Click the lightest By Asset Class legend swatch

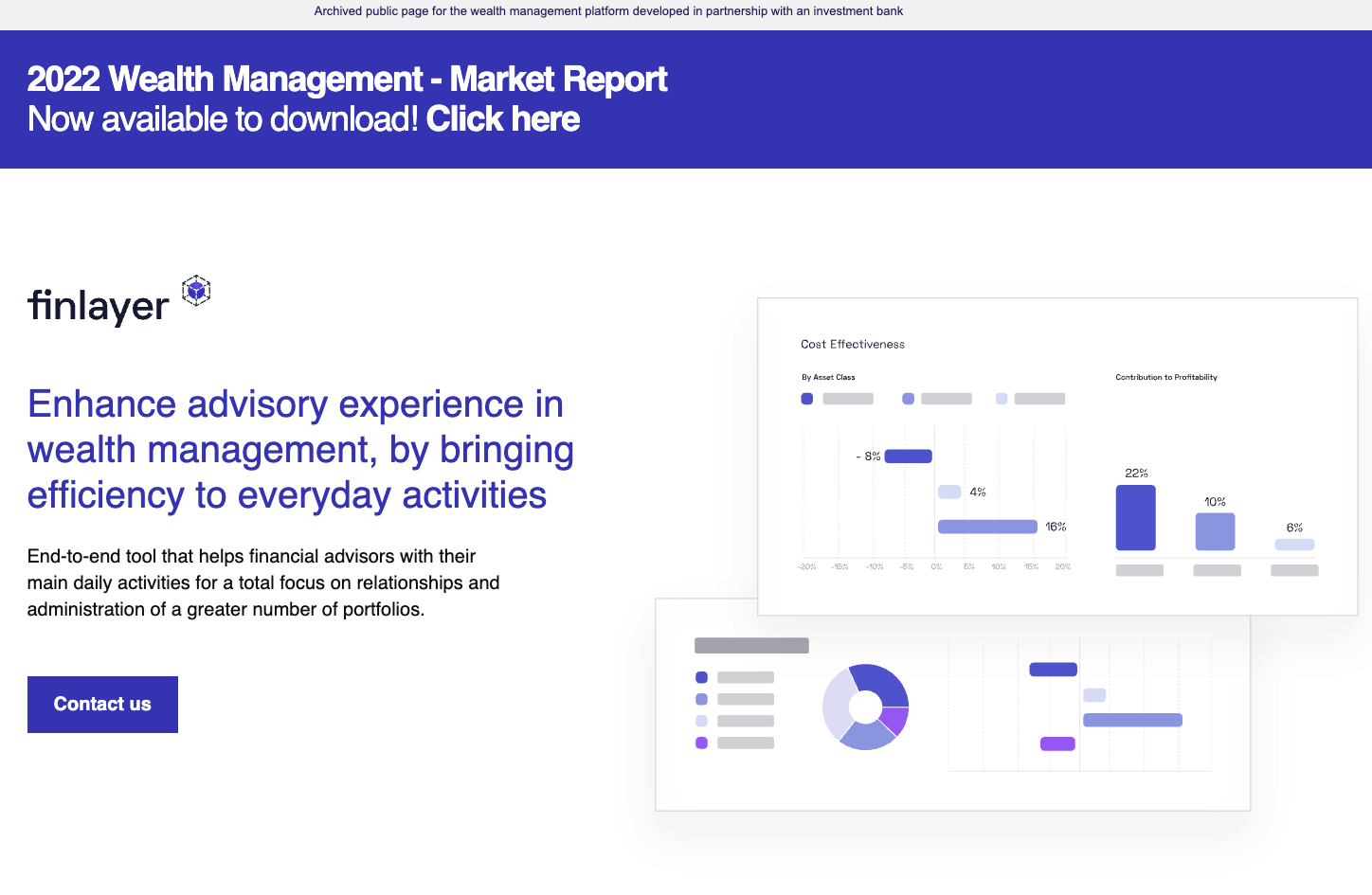pyautogui.click(x=1002, y=399)
